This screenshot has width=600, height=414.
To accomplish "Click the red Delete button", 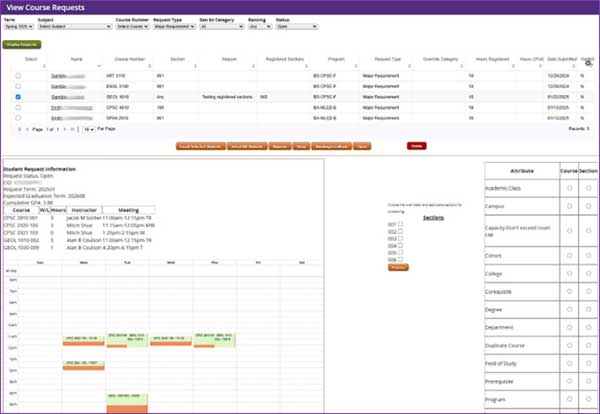I will 417,146.
